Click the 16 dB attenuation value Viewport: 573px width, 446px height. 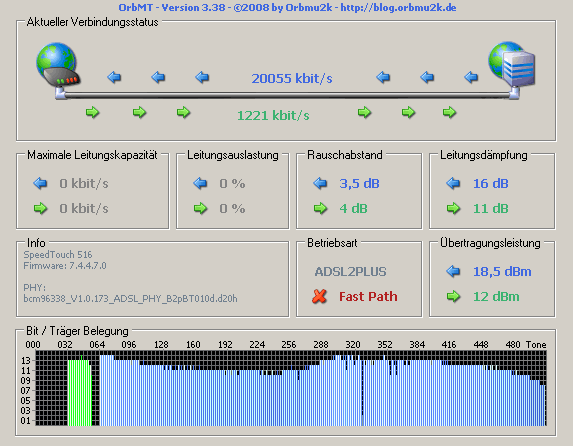pyautogui.click(x=490, y=184)
